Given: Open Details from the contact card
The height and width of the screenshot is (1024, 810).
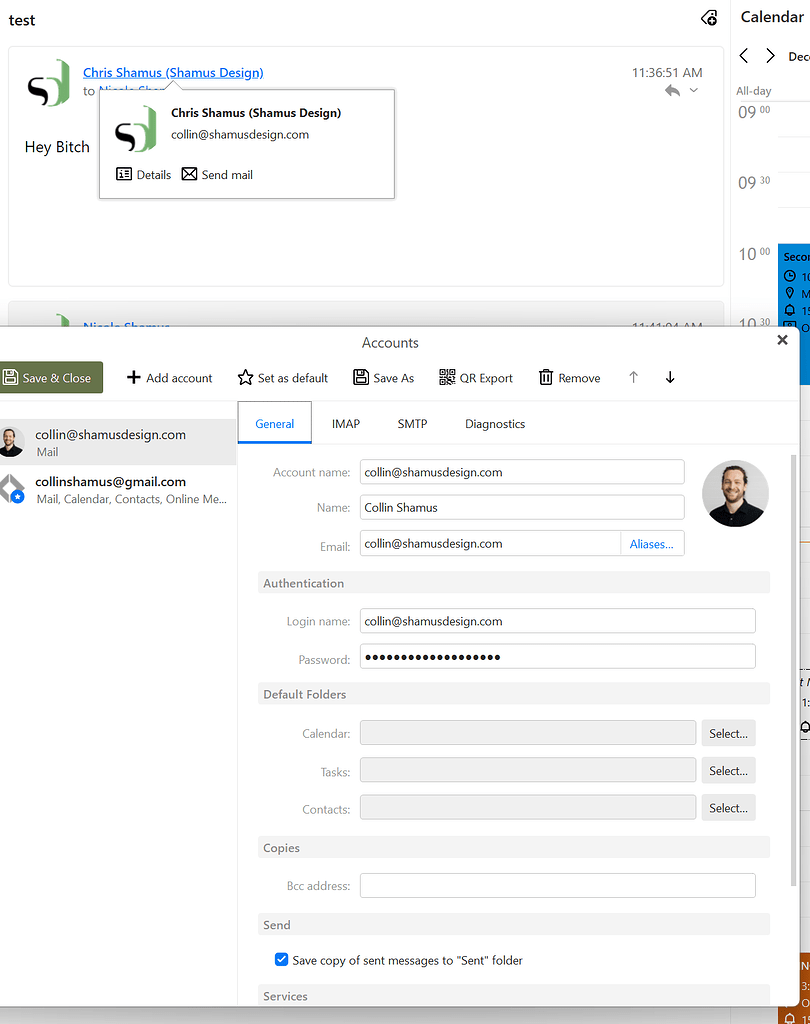Looking at the screenshot, I should (143, 174).
